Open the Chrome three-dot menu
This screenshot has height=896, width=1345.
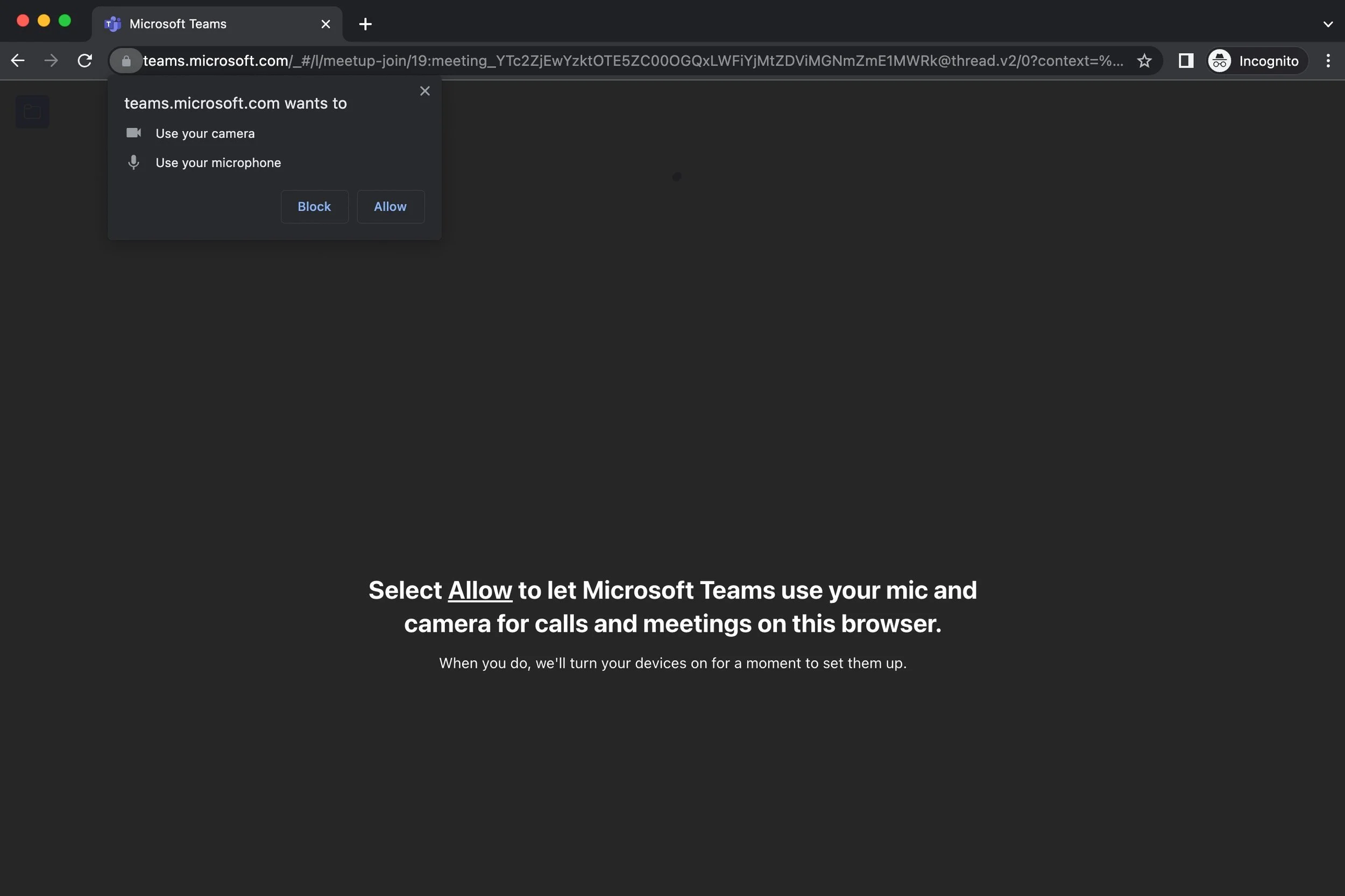(x=1328, y=61)
